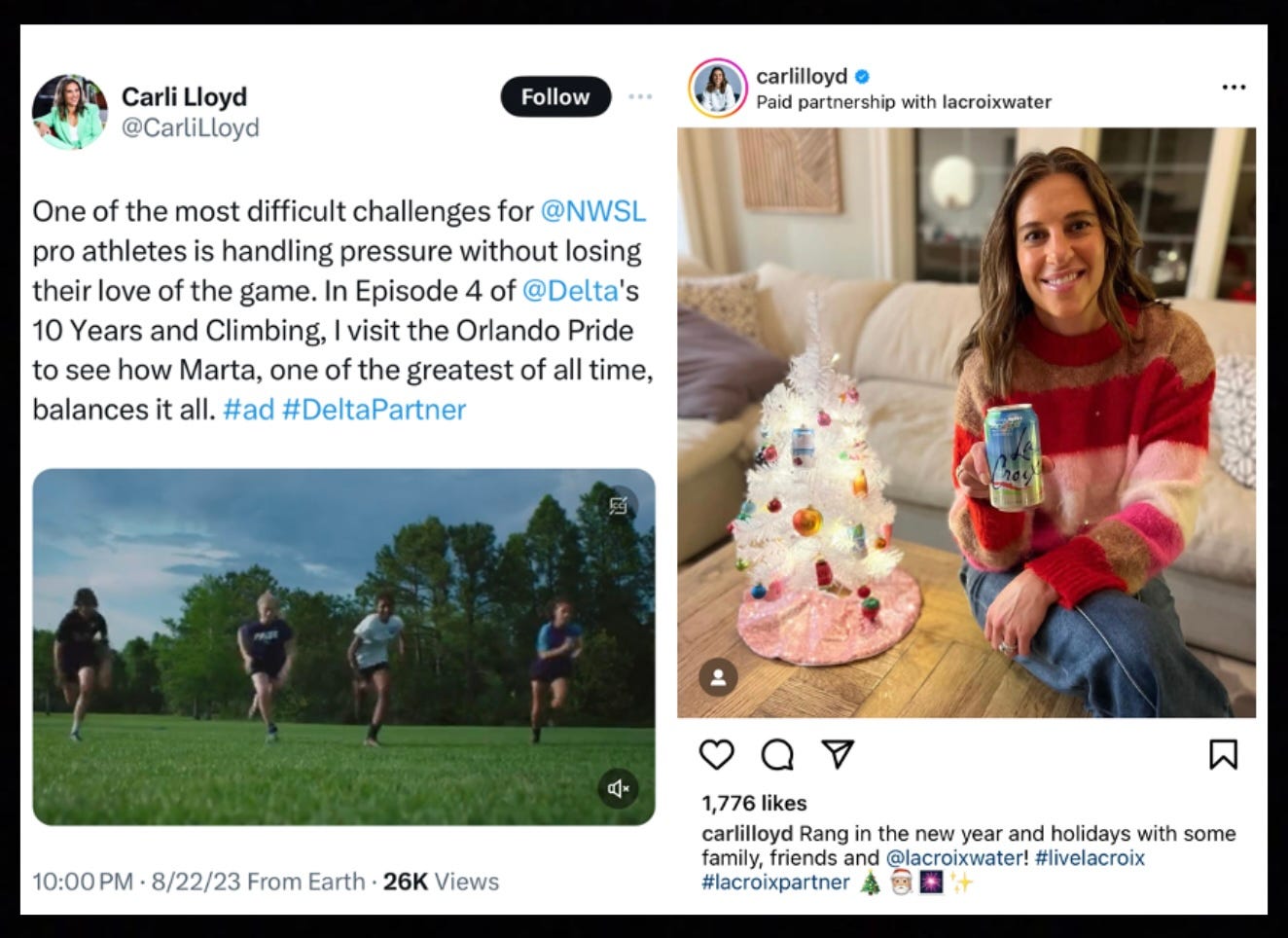Screen dimensions: 1288x938
Task: Open carlilloyd Instagram profile picture
Action: point(718,89)
